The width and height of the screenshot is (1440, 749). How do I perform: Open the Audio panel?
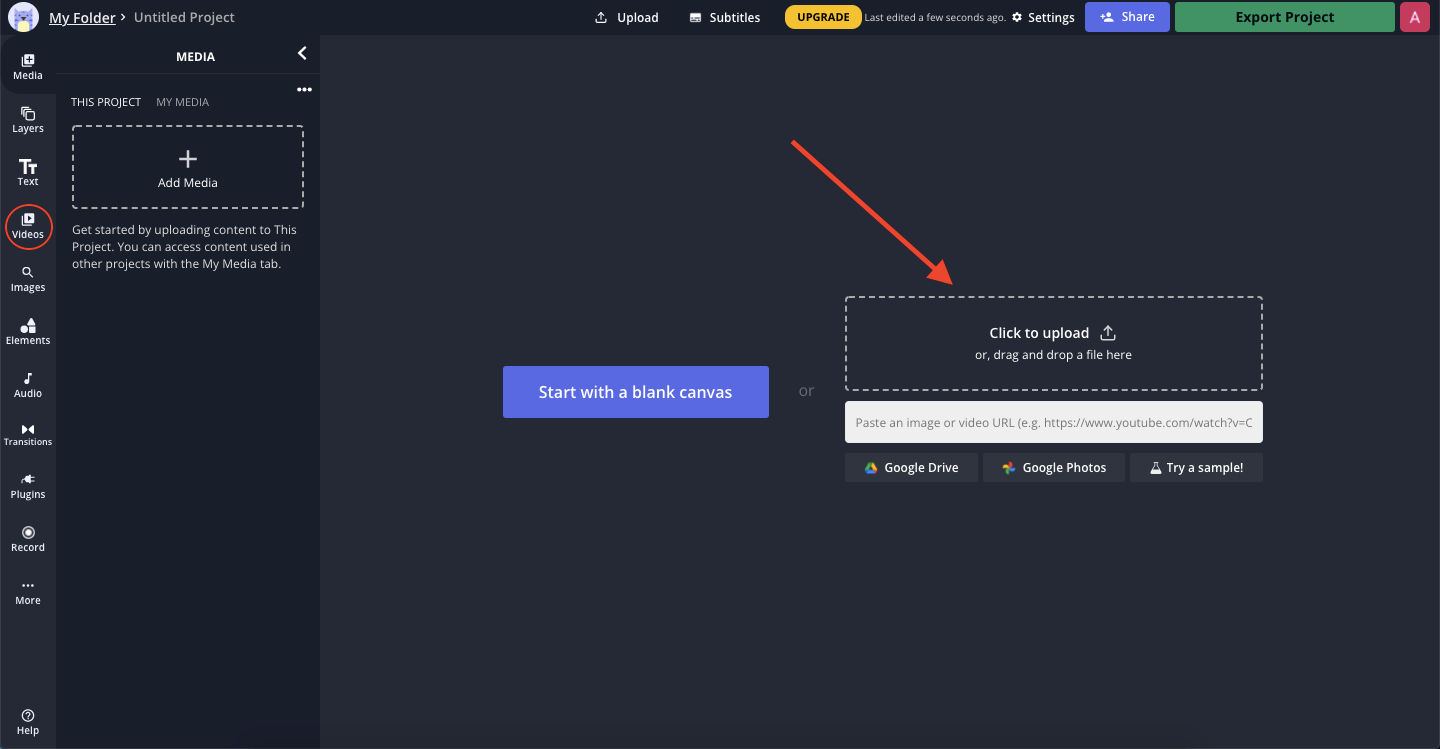pyautogui.click(x=28, y=384)
